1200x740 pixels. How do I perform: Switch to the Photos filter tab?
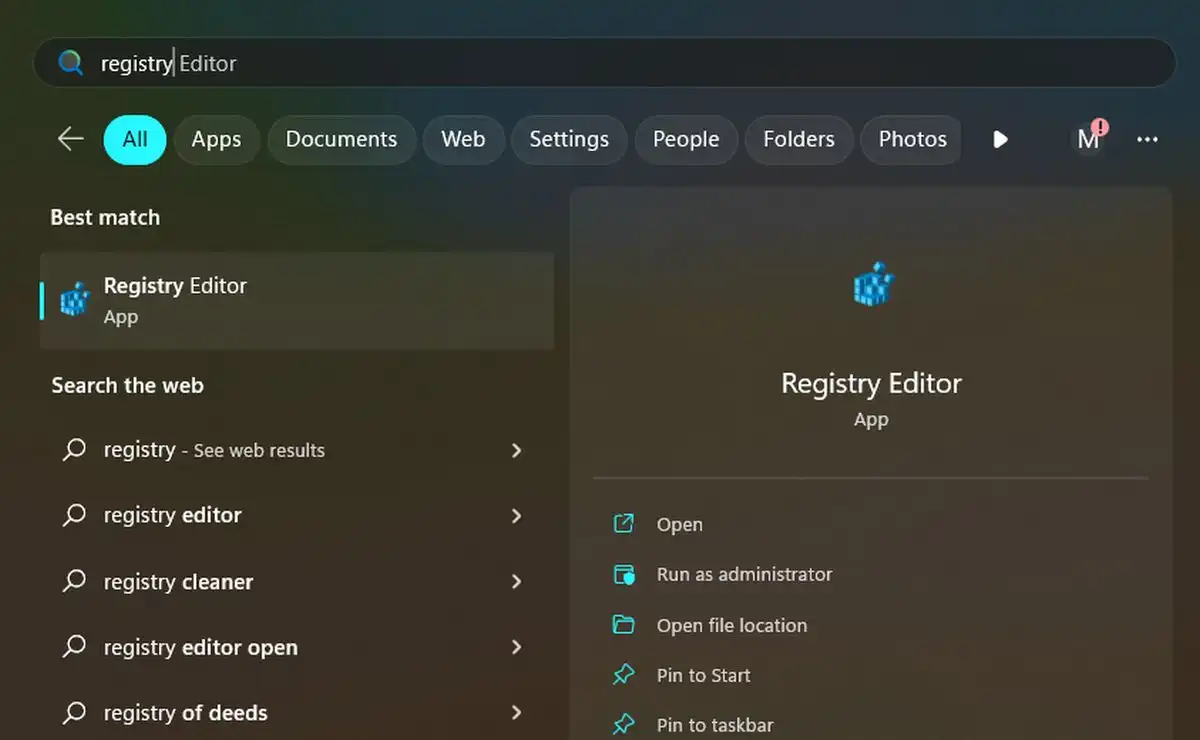coord(912,139)
